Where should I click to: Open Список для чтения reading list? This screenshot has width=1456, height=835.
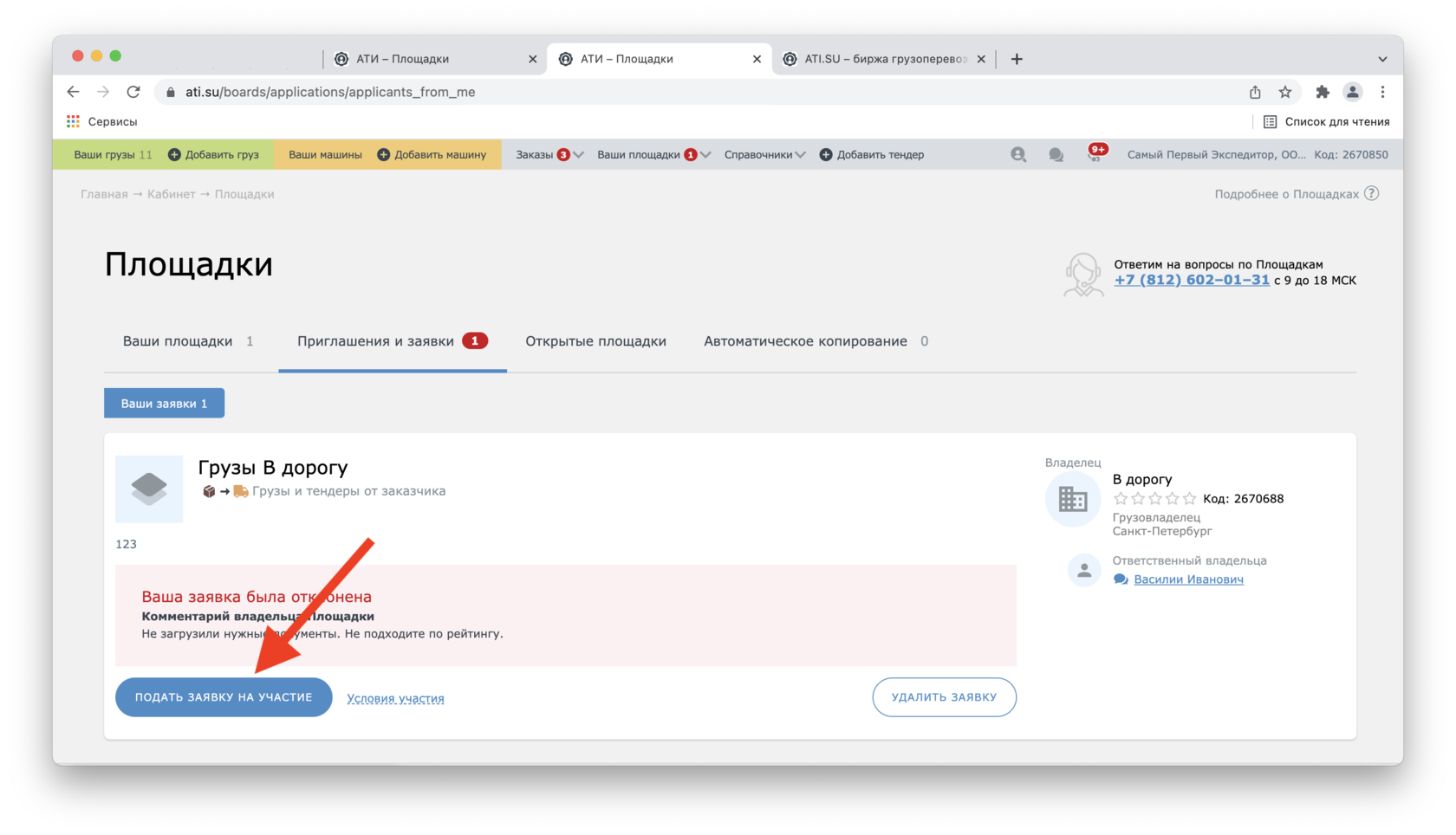(x=1326, y=121)
